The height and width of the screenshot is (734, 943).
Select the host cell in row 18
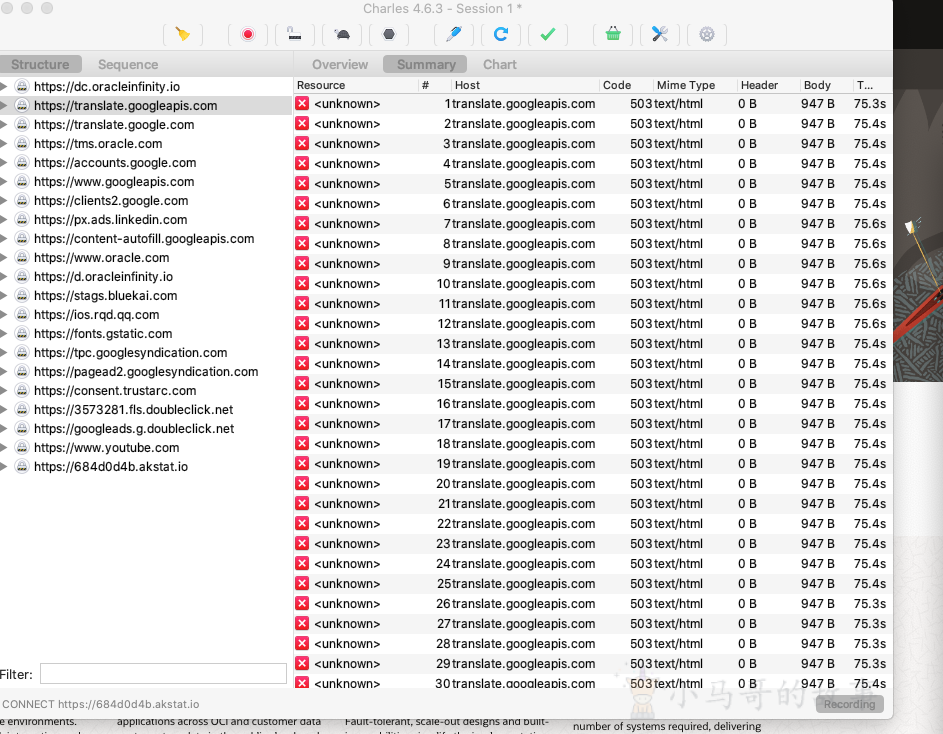[x=523, y=443]
